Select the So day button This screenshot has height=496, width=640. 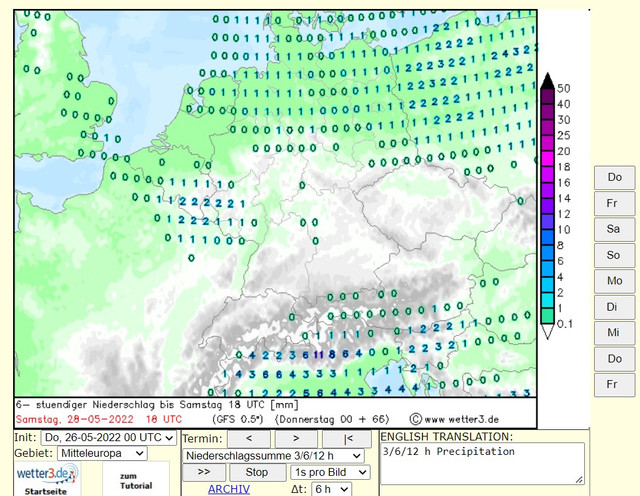click(615, 255)
